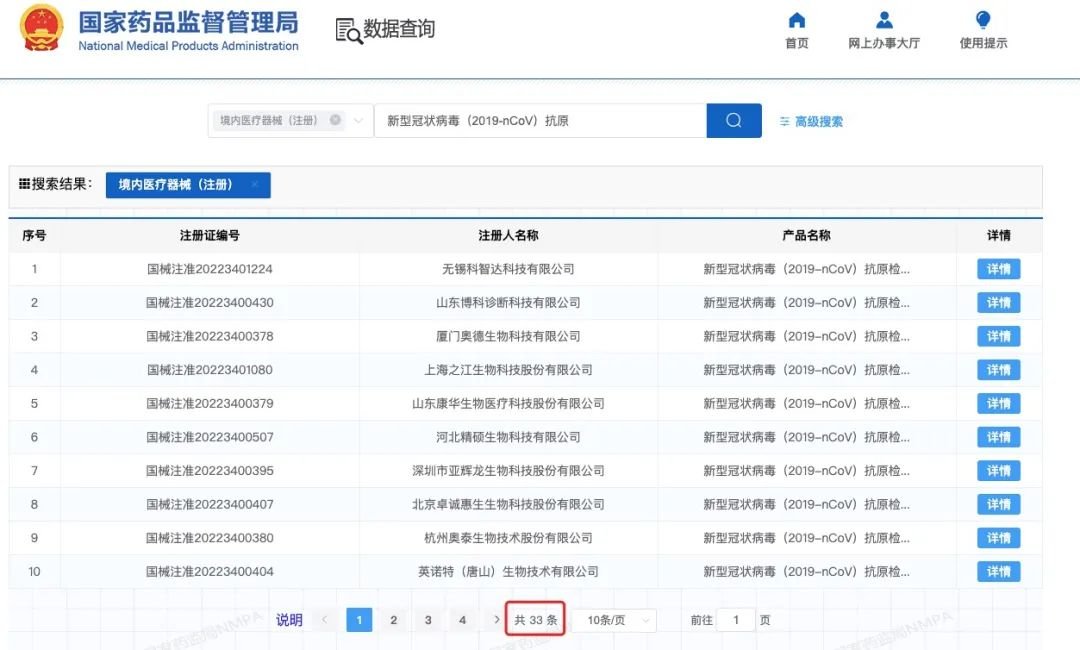Screen dimensions: 1080x650
Task: Click the 注册证编号 column header
Action: coord(209,235)
